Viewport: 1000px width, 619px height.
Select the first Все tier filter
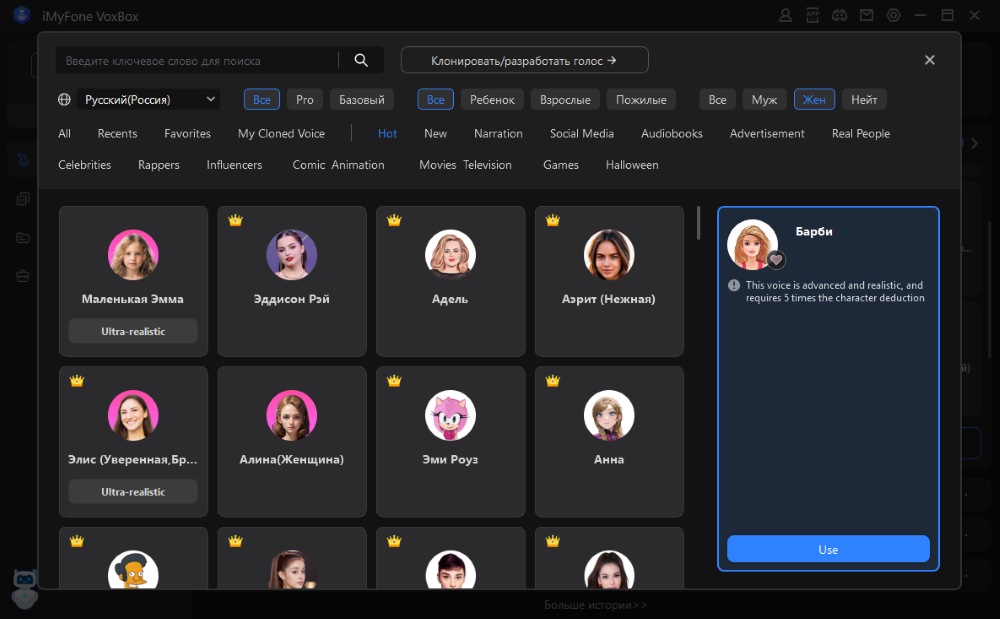coord(261,99)
